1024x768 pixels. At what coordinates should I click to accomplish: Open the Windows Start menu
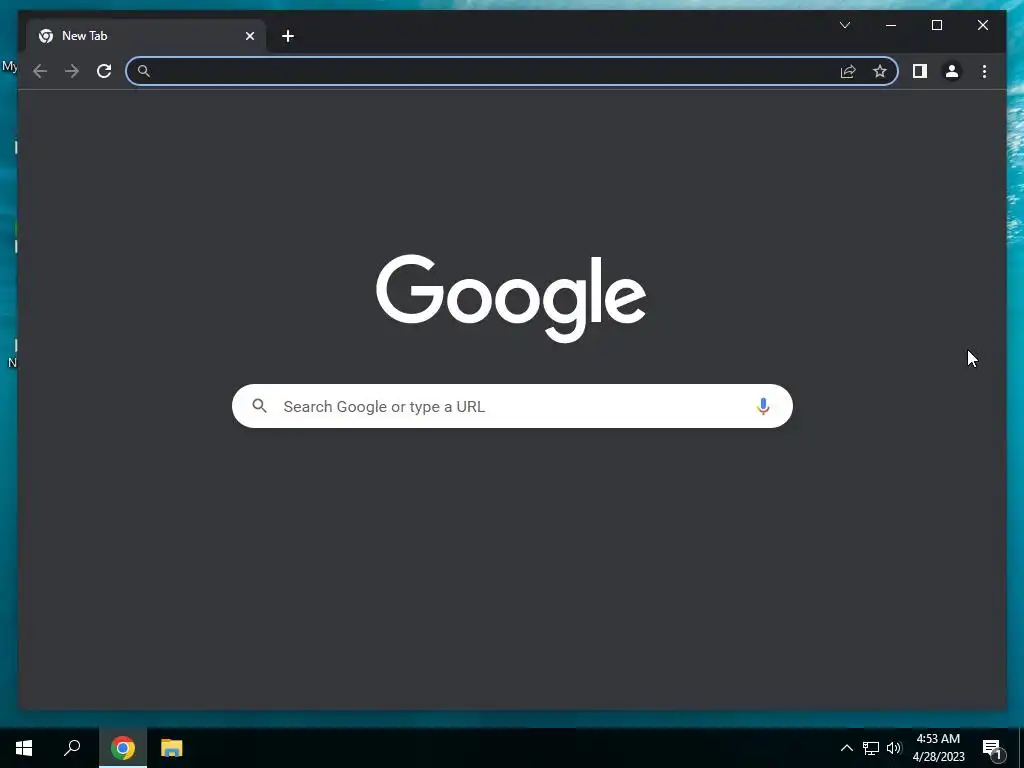point(24,748)
